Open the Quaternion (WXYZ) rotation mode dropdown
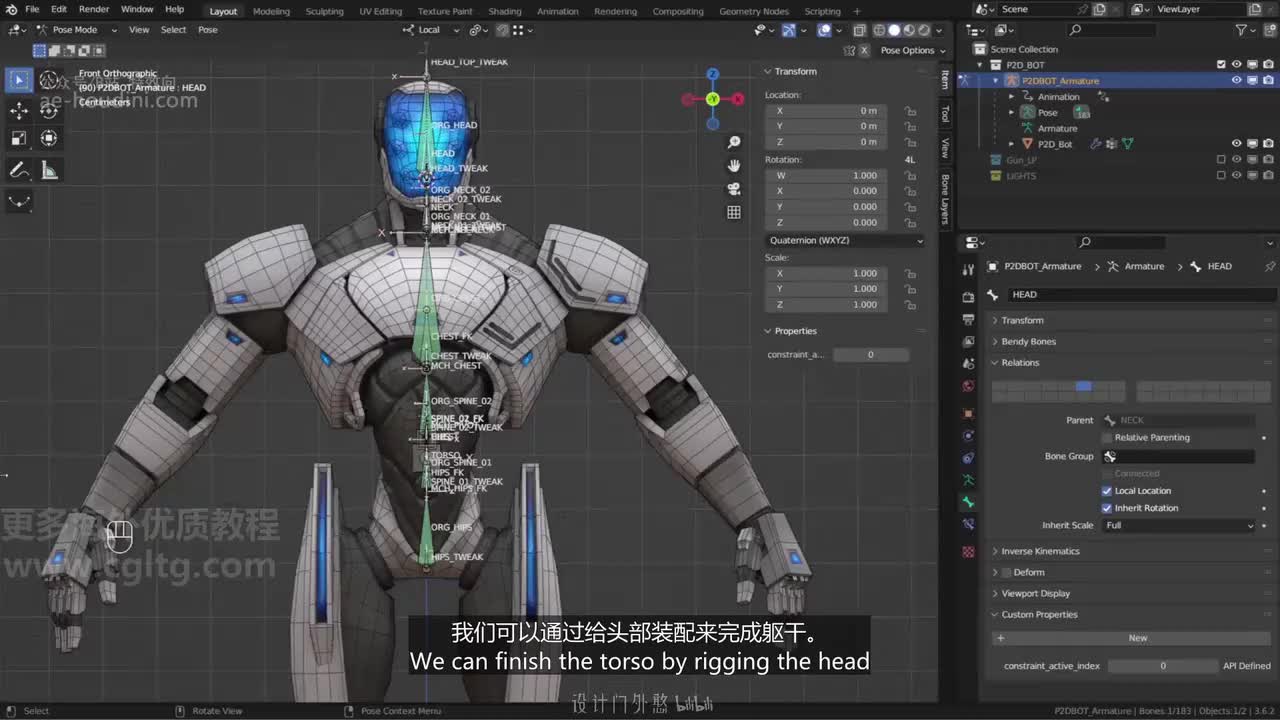Viewport: 1280px width, 720px height. [845, 241]
